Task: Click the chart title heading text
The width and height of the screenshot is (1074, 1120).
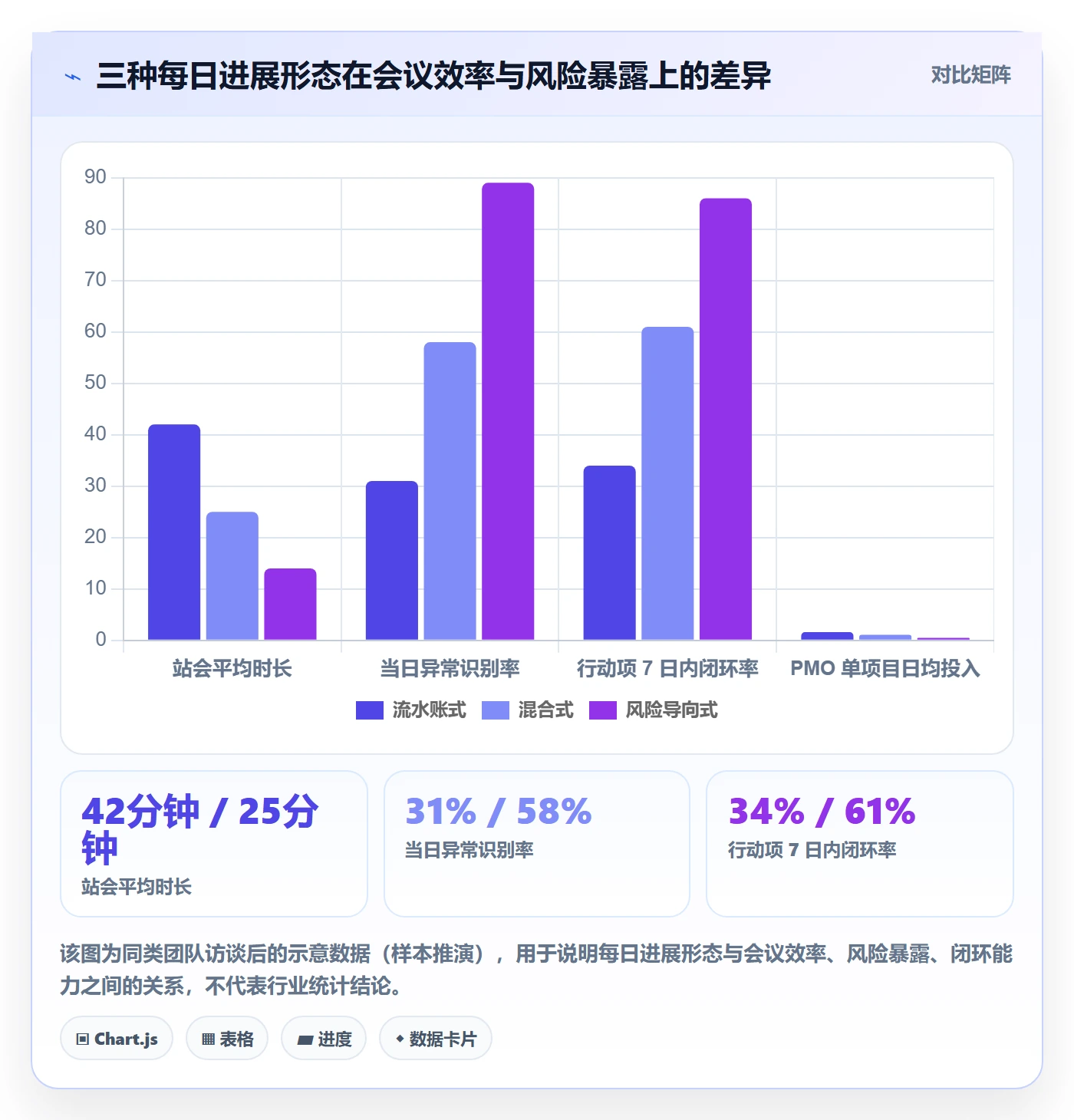Action: (x=433, y=76)
